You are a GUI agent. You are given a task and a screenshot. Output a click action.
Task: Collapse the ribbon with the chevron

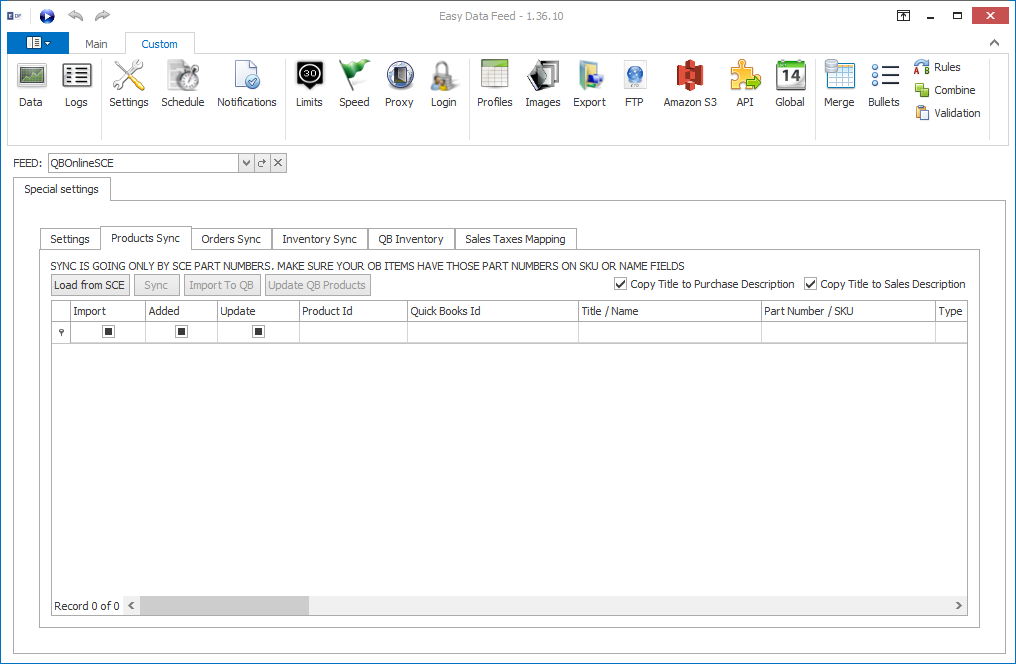[x=994, y=43]
